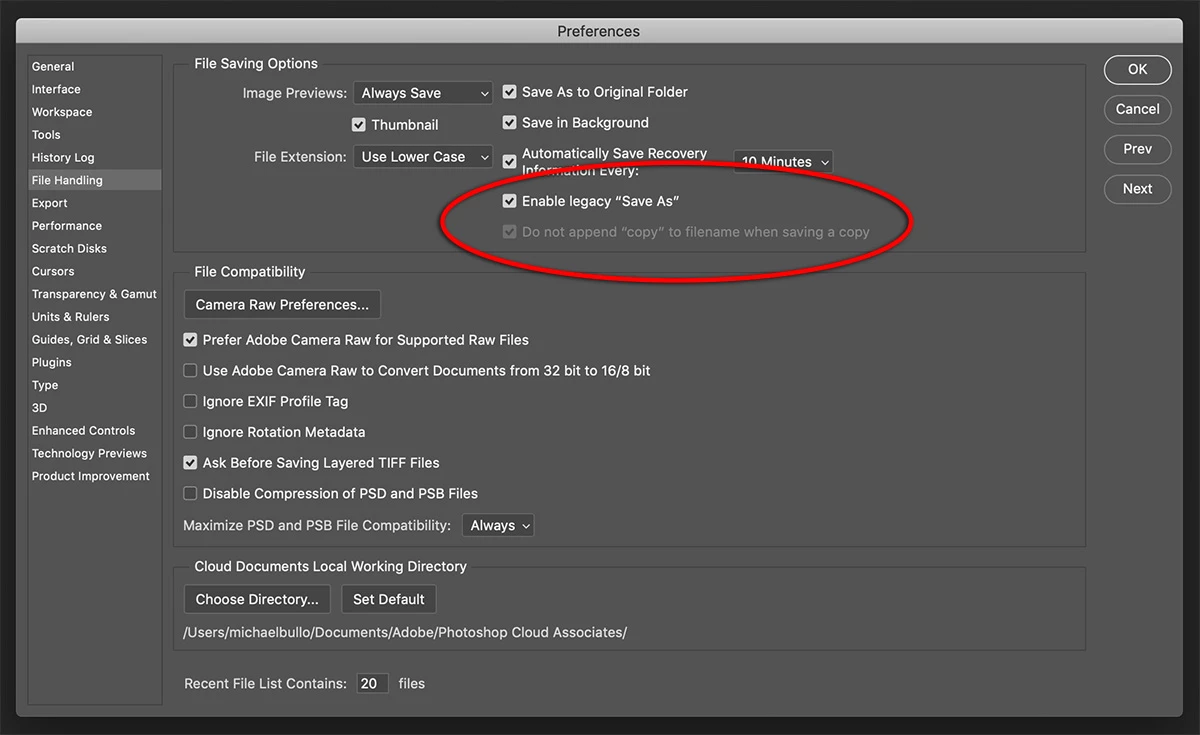This screenshot has height=735, width=1200.
Task: Open Plugins preferences
Action: pos(52,362)
